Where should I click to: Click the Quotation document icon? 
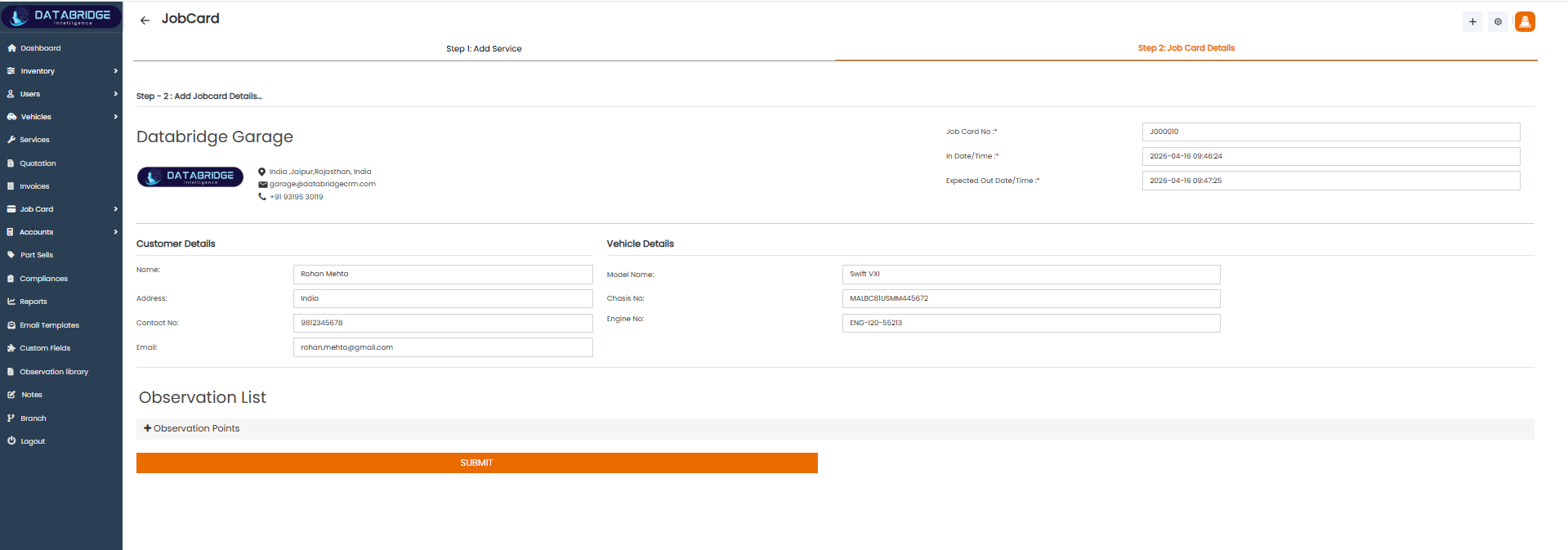11,163
